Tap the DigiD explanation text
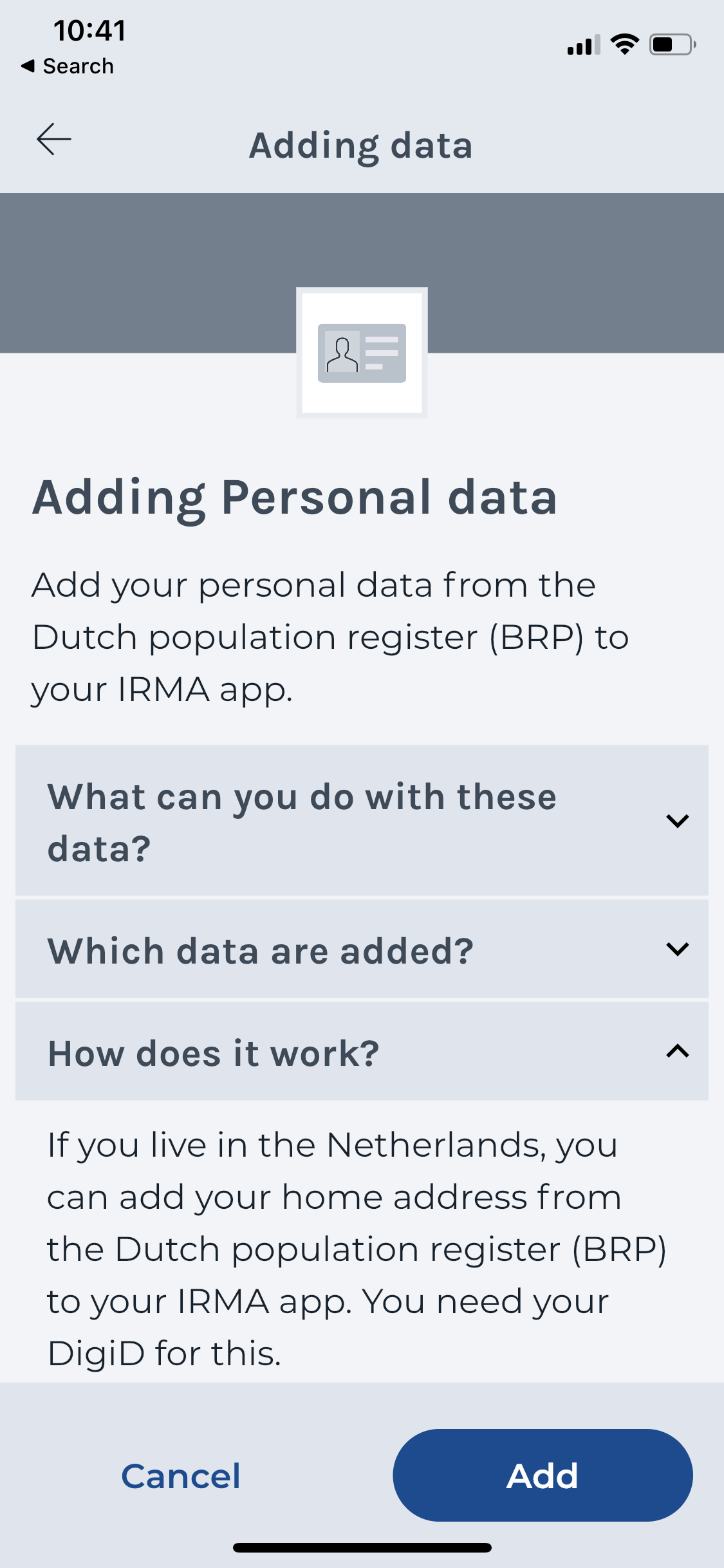724x1568 pixels. pos(357,1249)
